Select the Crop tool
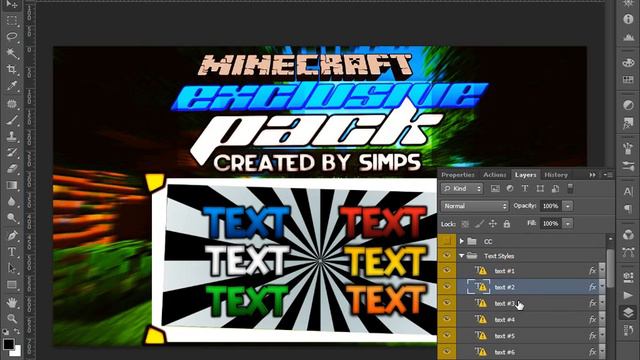This screenshot has height=360, width=640. coord(12,69)
